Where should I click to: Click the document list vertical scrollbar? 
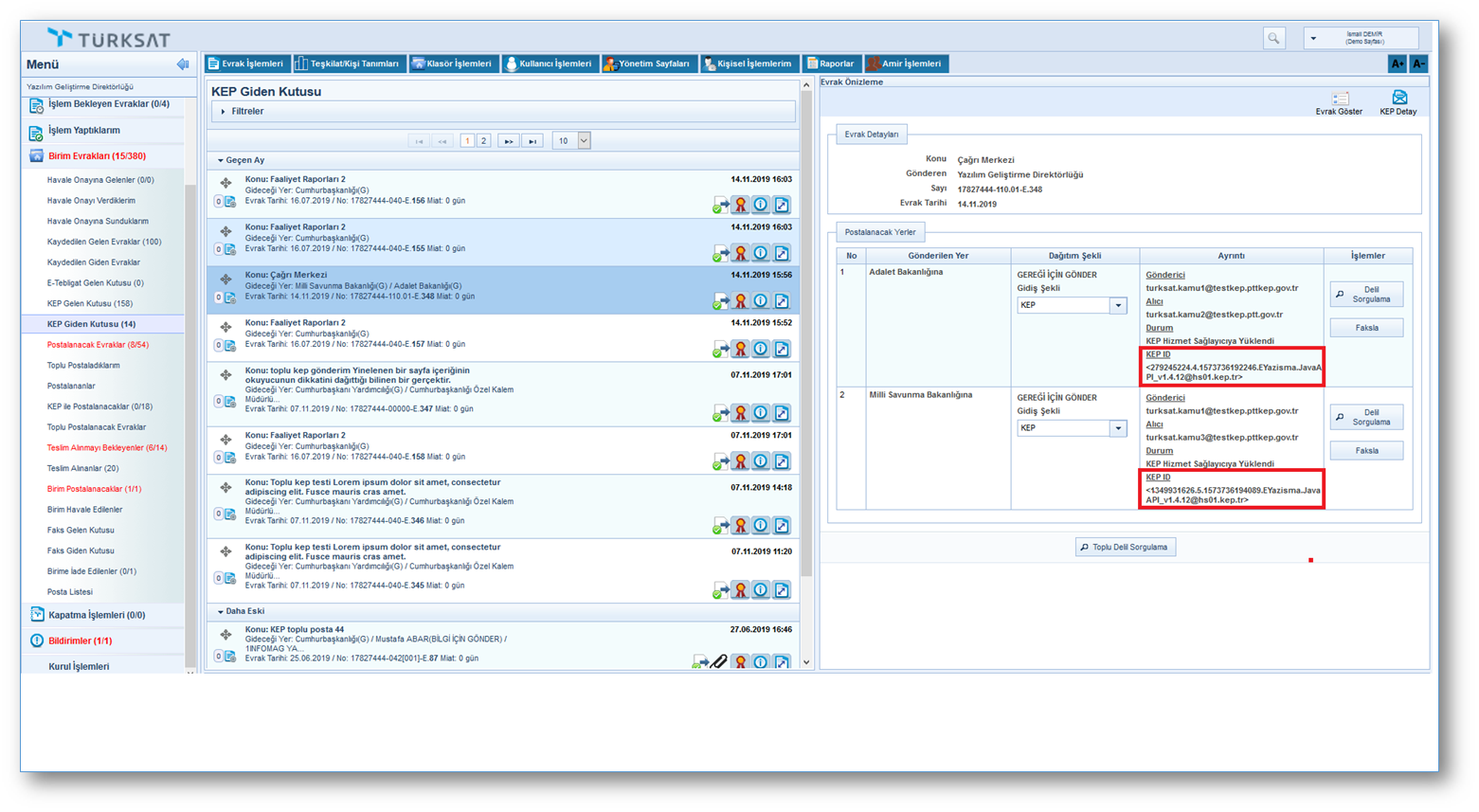[x=806, y=332]
